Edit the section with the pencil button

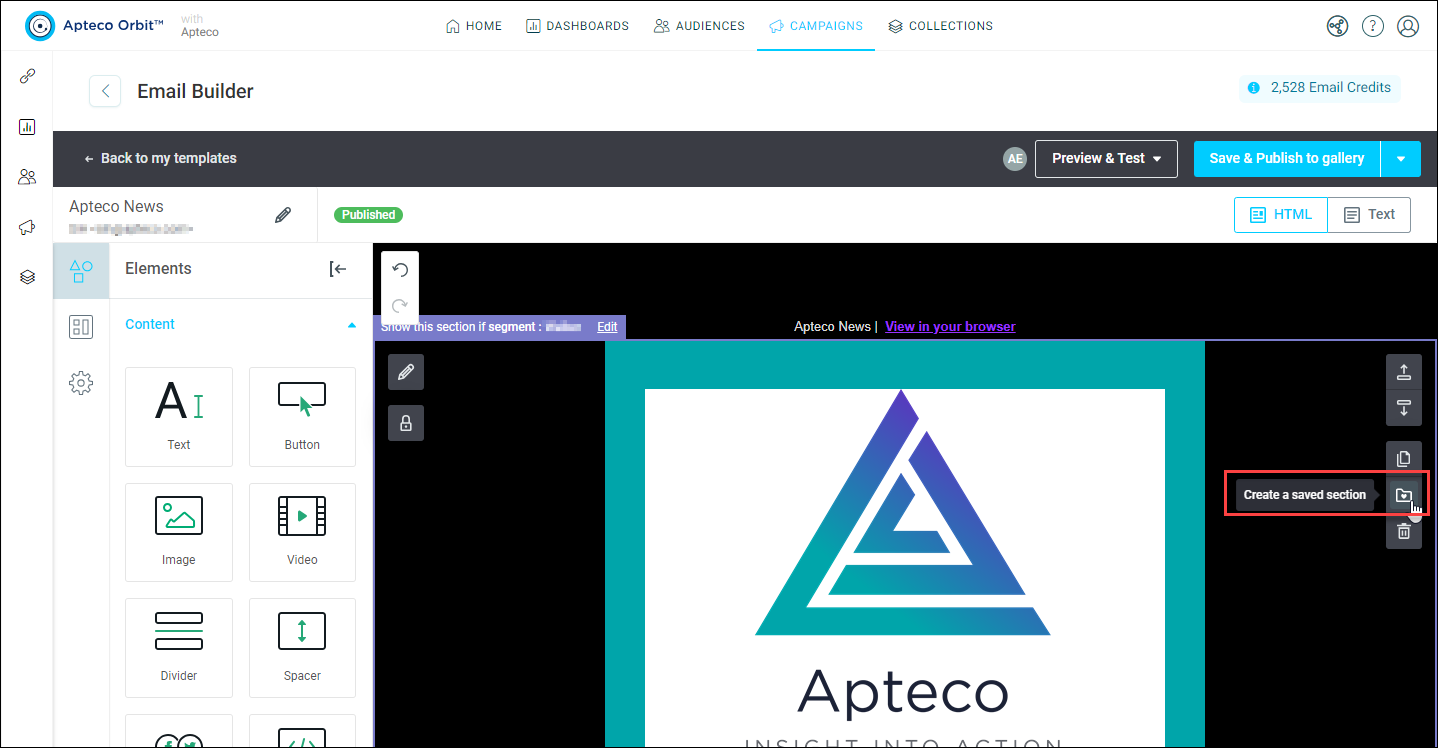(x=406, y=372)
